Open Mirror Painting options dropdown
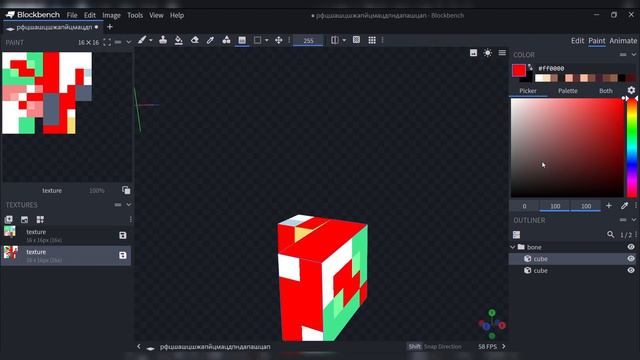Screen dimensions: 640x360 coord(344,40)
